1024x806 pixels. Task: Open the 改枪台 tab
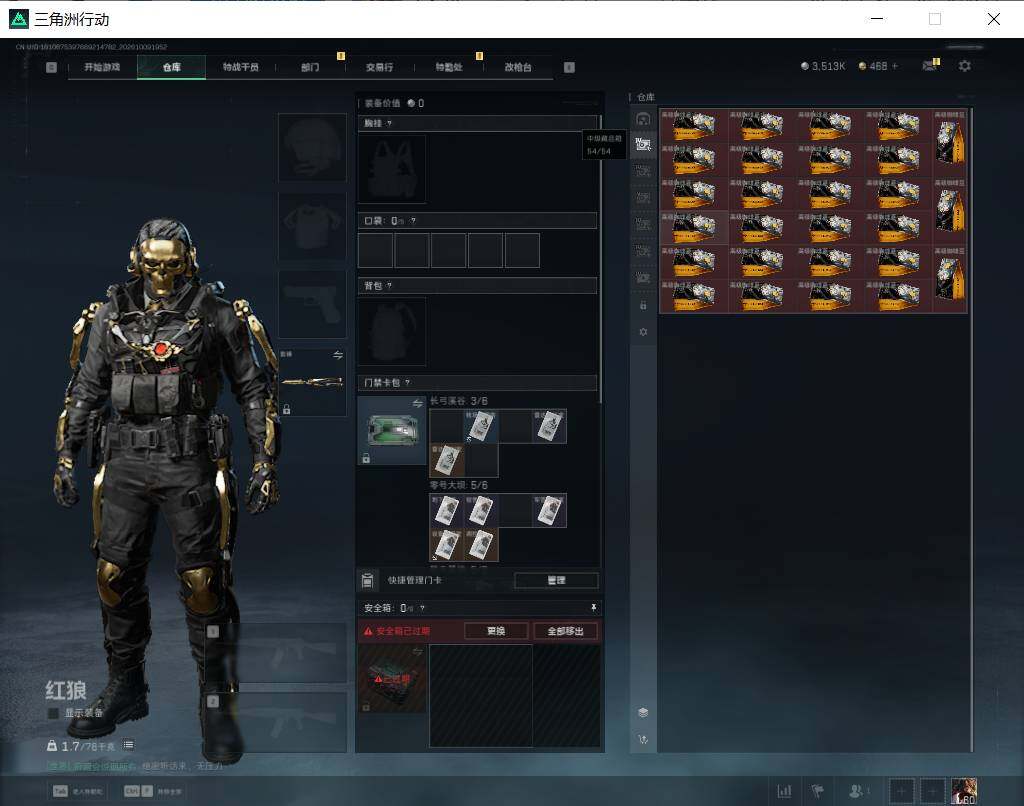tap(517, 67)
